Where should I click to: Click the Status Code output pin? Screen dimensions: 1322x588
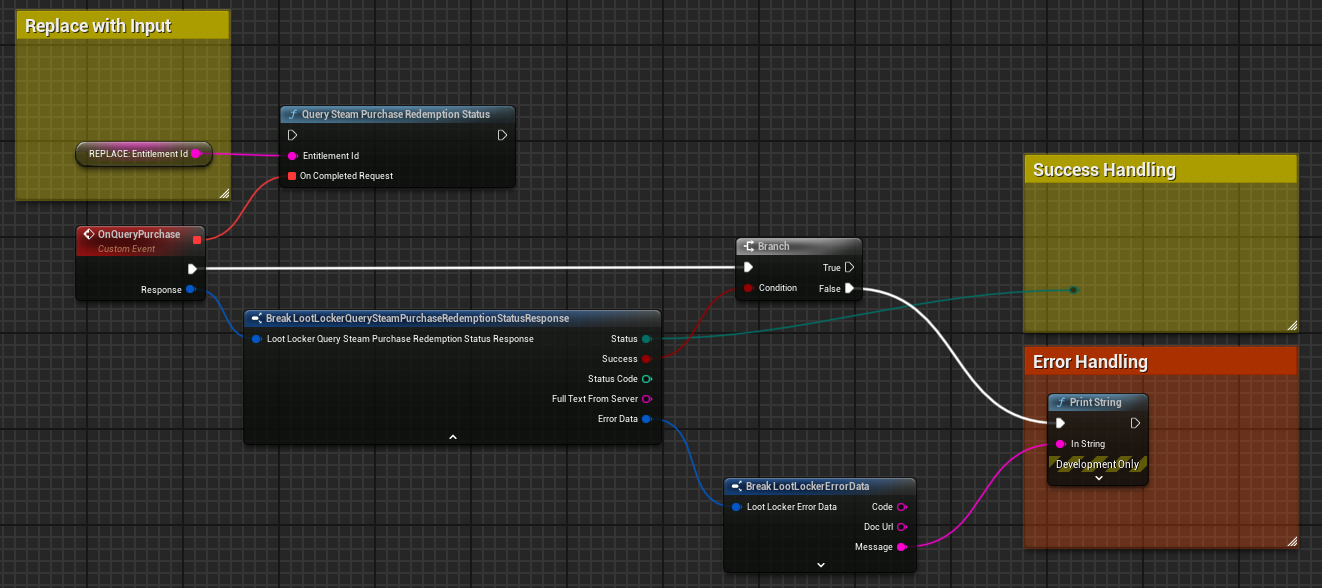tap(647, 379)
